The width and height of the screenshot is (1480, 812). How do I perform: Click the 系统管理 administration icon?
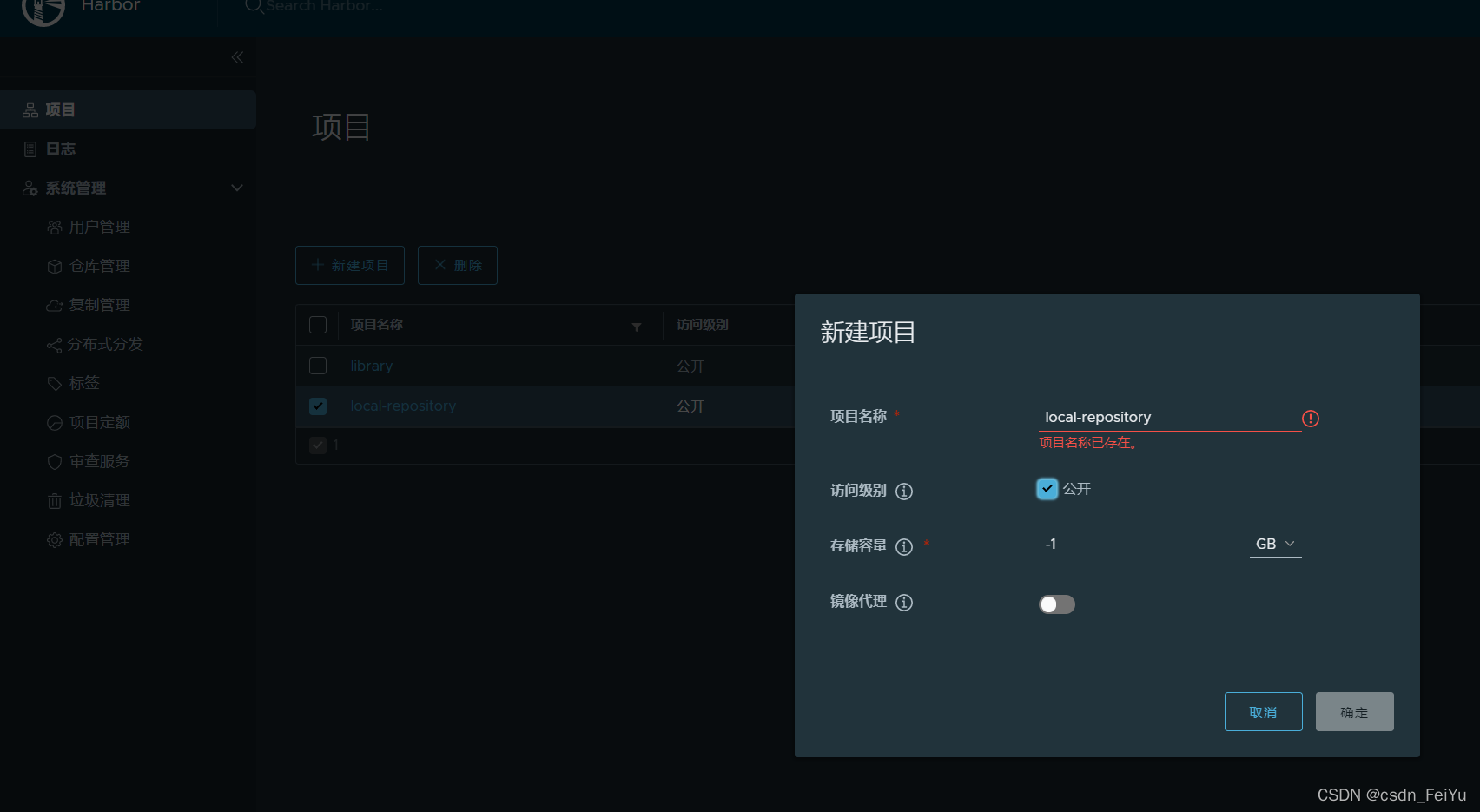click(30, 188)
